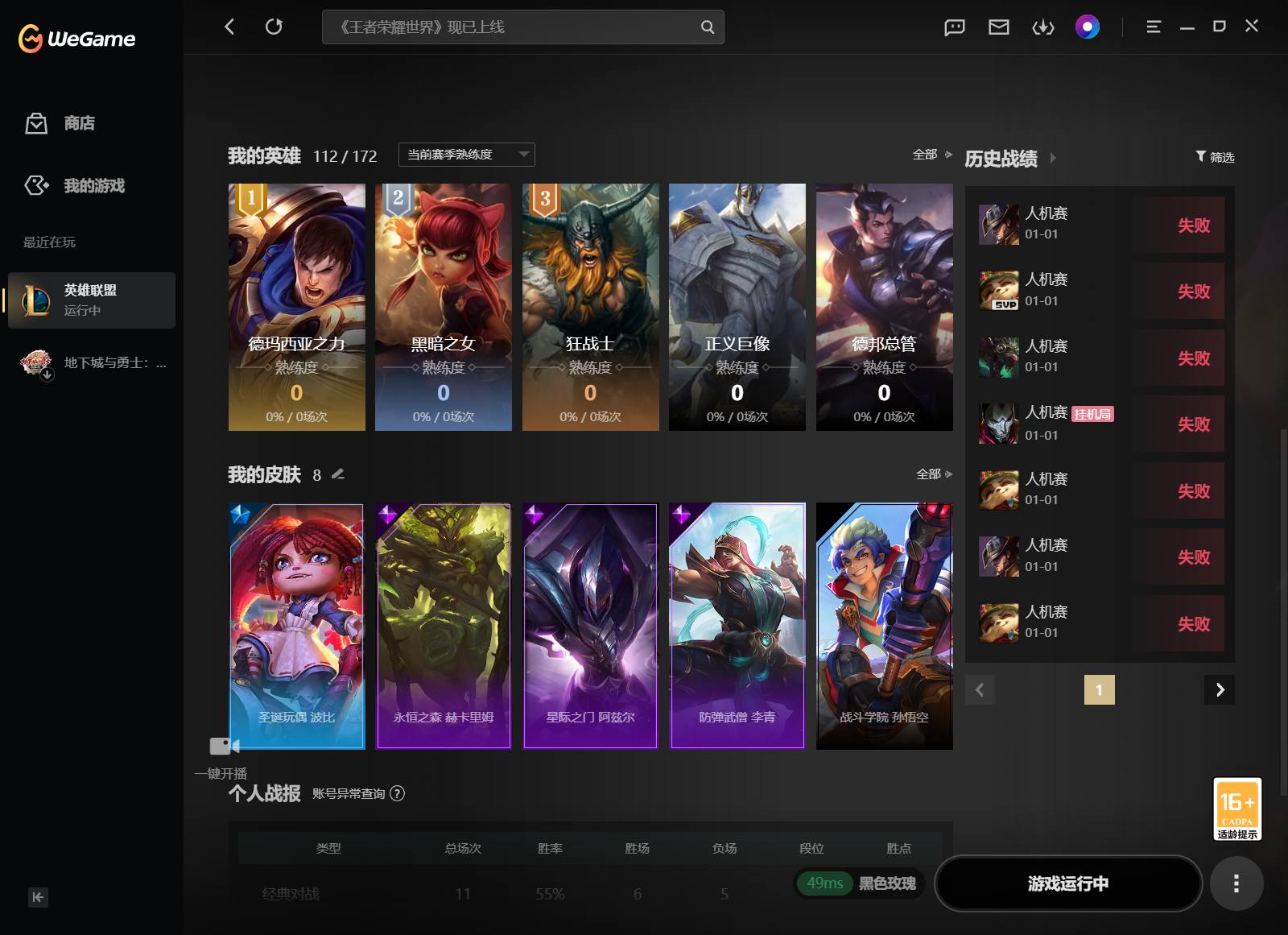Click the 49ms 黑色玫瑰 server status
Viewport: 1288px width, 935px height.
point(861,883)
